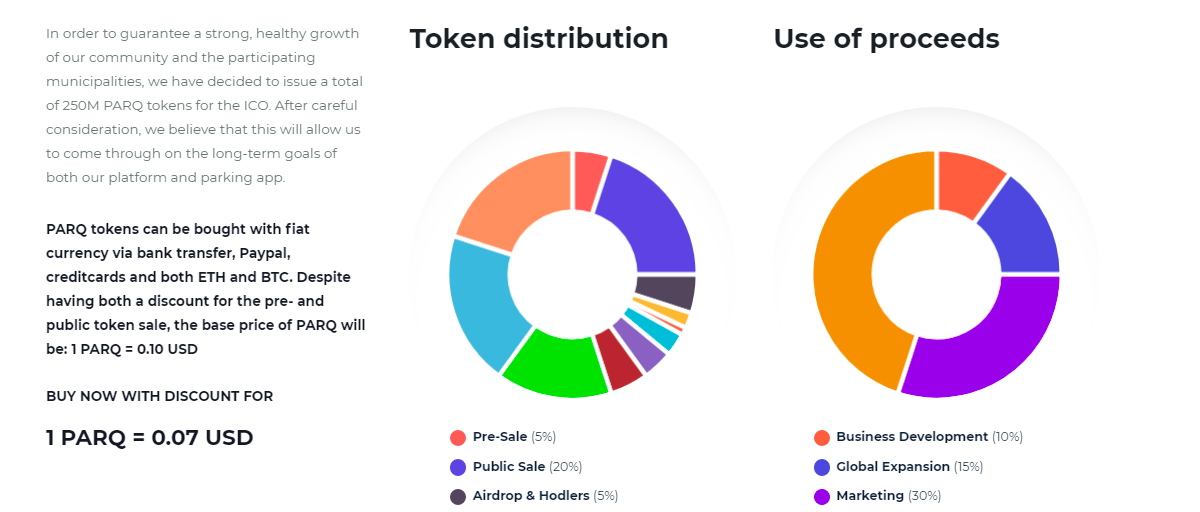1200x512 pixels.
Task: Click the Token distribution heading
Action: (x=539, y=39)
